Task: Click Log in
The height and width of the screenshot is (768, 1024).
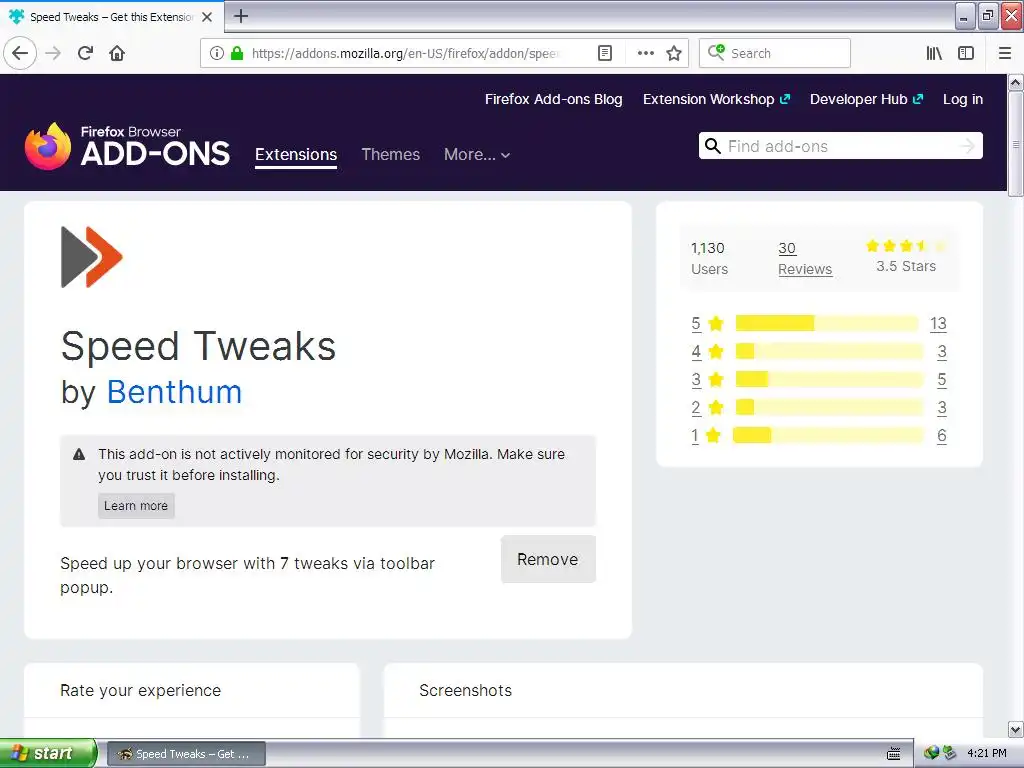Action: coord(963,99)
